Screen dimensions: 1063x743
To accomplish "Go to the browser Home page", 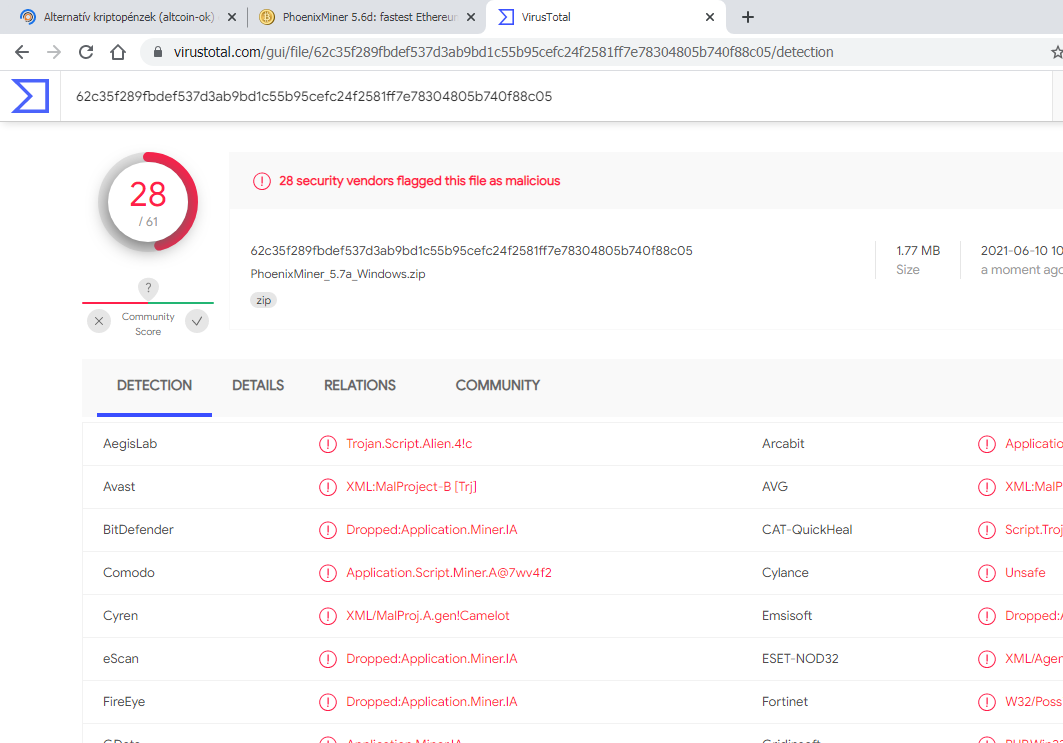I will click(x=118, y=52).
